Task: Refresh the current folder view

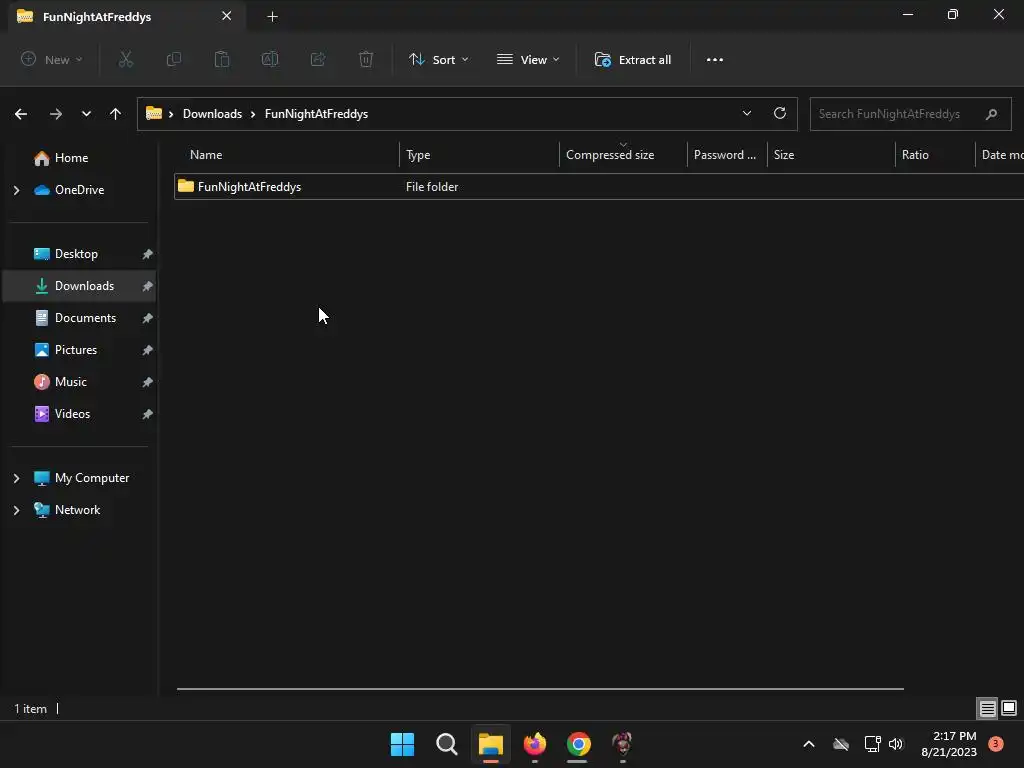Action: tap(780, 114)
